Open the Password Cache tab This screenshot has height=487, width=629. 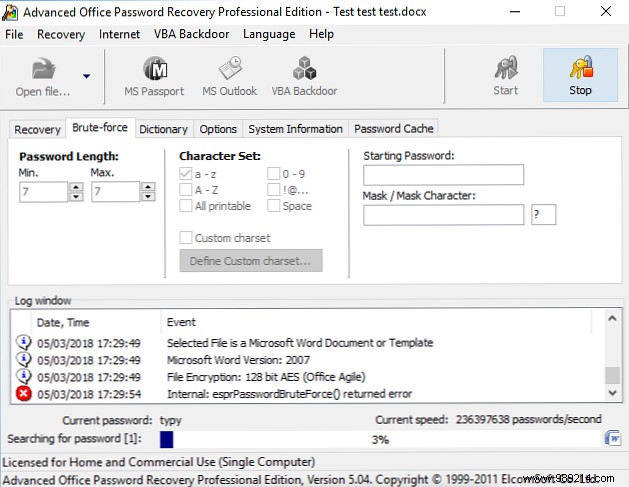click(x=394, y=129)
